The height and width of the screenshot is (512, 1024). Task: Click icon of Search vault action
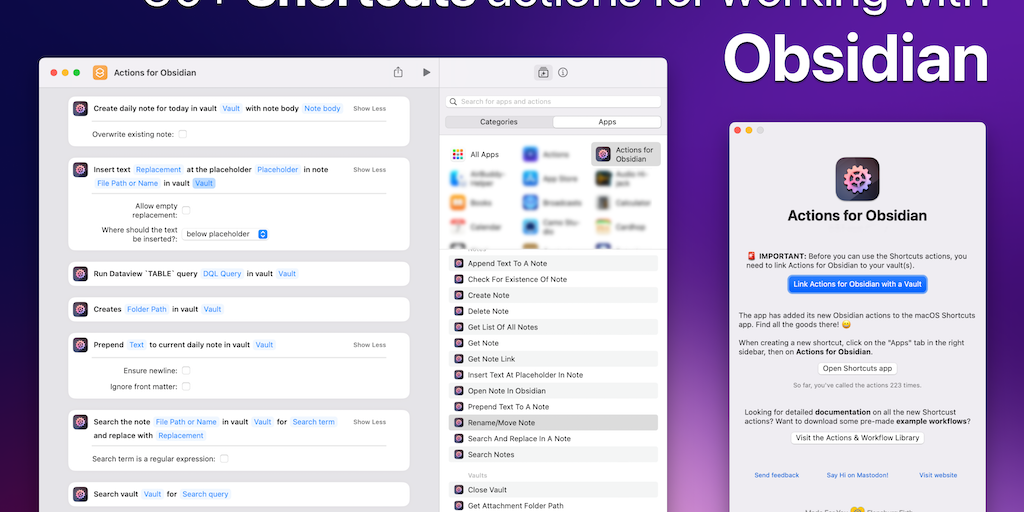(x=80, y=494)
